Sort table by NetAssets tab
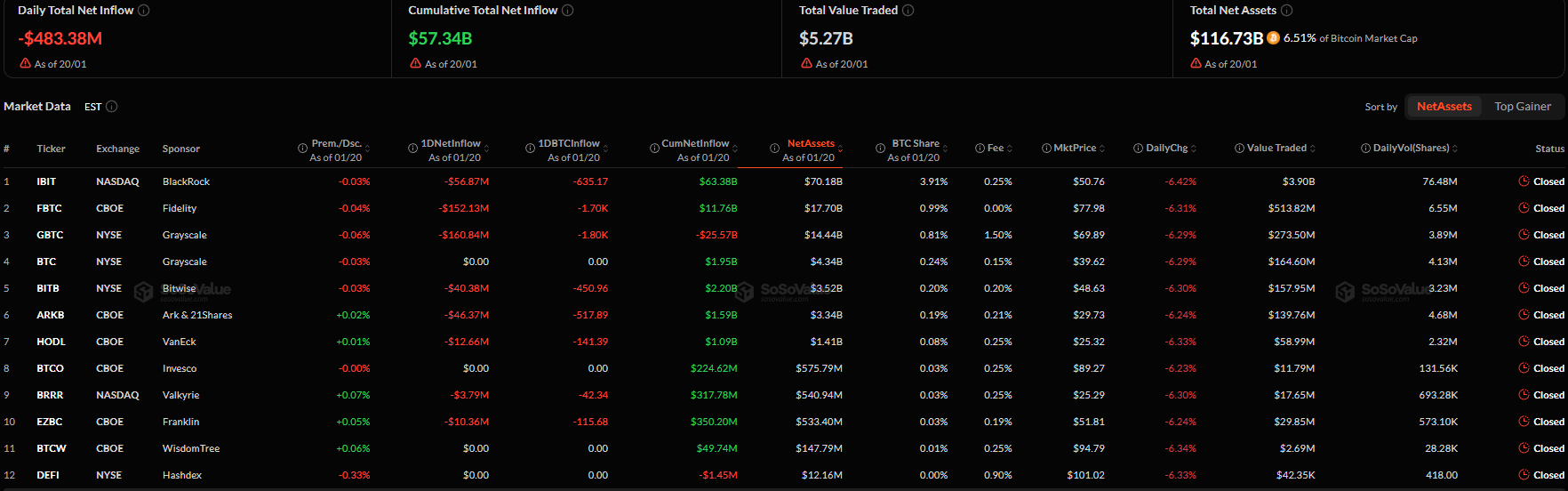1568x491 pixels. coord(1444,107)
